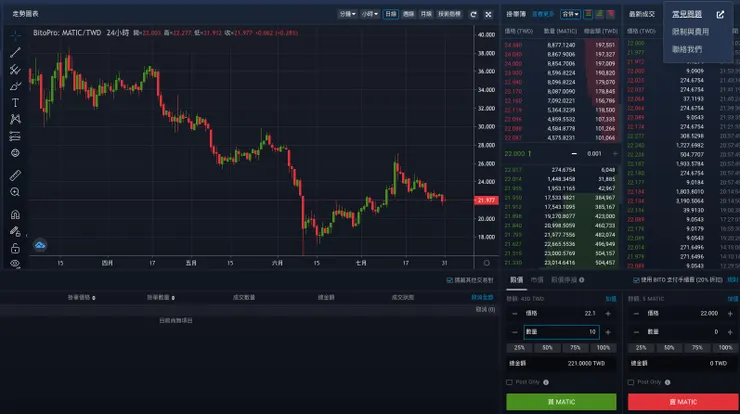Set buy amount to 25%
This screenshot has height=414, width=740.
[519, 347]
